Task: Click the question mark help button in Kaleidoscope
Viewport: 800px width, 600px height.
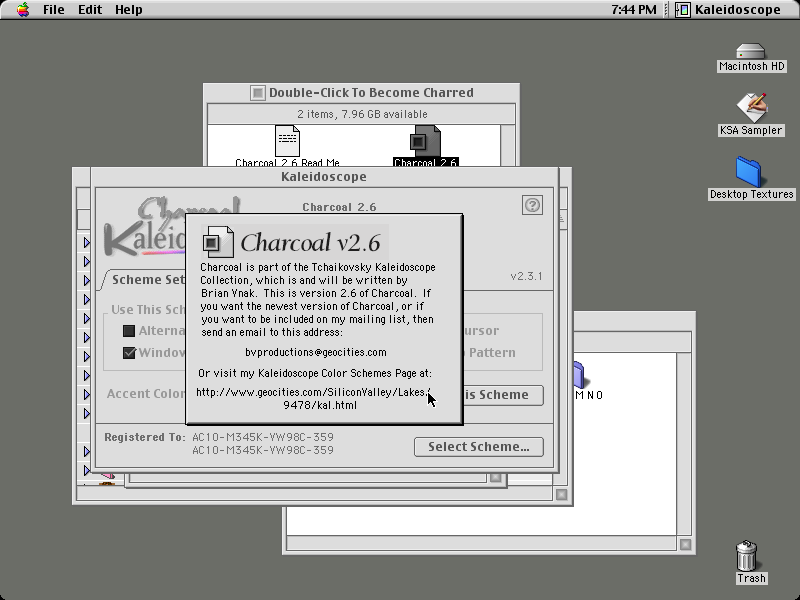Action: coord(532,205)
